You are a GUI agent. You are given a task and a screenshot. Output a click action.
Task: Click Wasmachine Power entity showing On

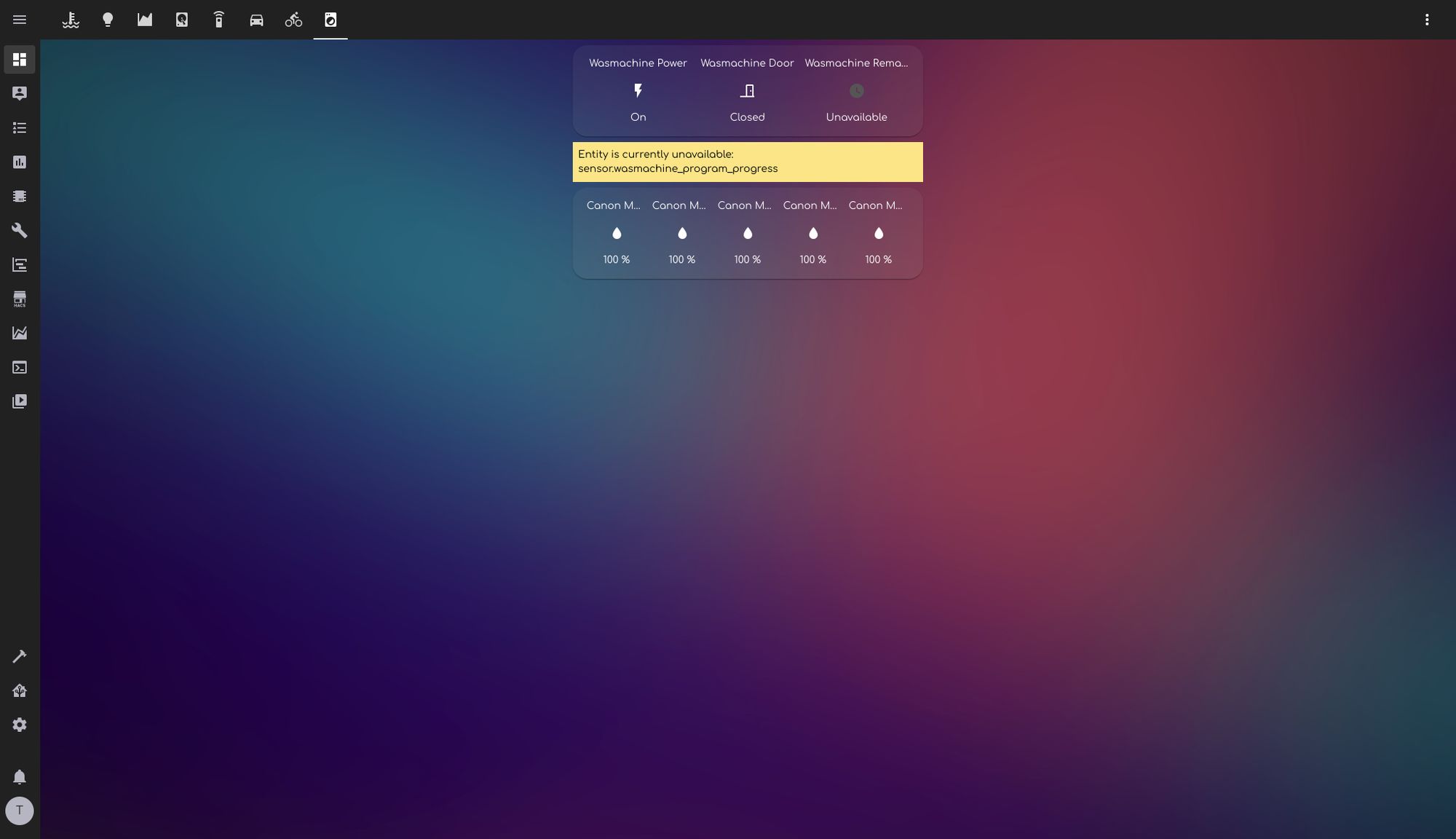pos(638,91)
